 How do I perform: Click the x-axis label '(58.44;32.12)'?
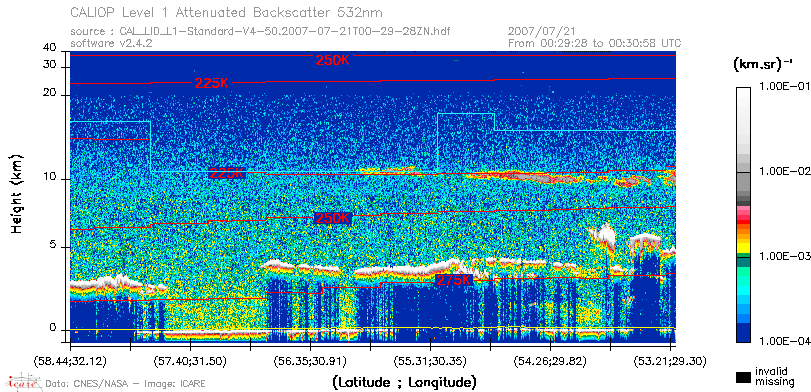point(70,361)
